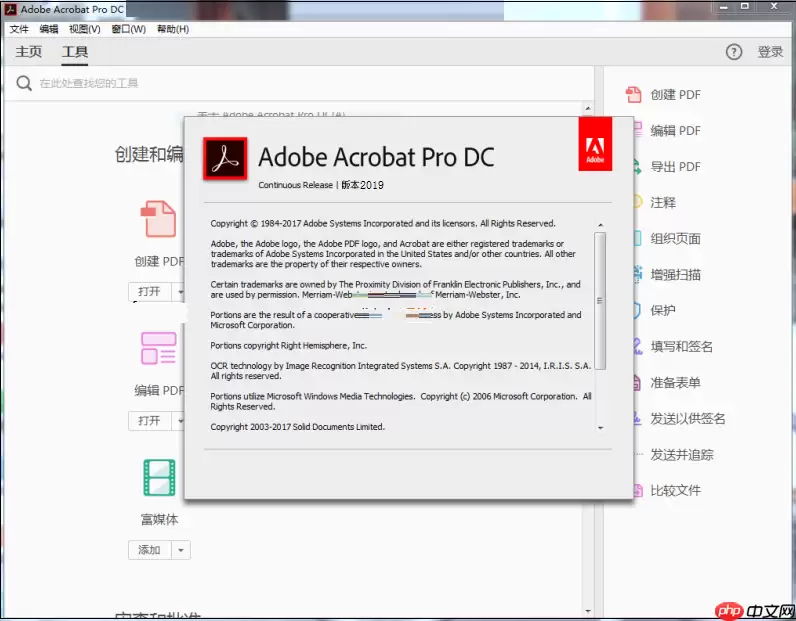Select 发送以供签名 in right tools panel
This screenshot has width=796, height=621.
click(688, 418)
